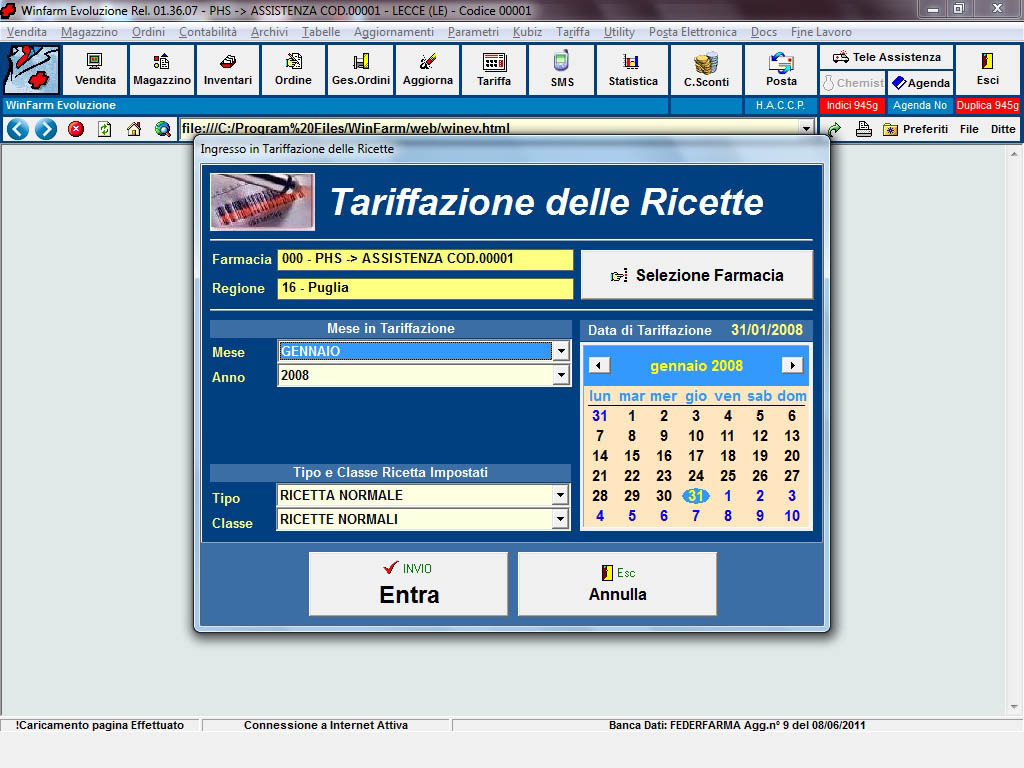Launch the SMS toolbar tool
This screenshot has width=1024, height=768.
562,70
